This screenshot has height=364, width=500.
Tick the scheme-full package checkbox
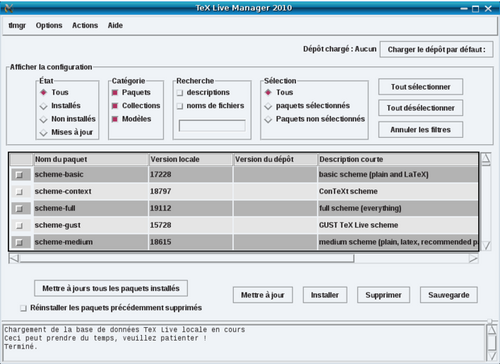[20, 209]
